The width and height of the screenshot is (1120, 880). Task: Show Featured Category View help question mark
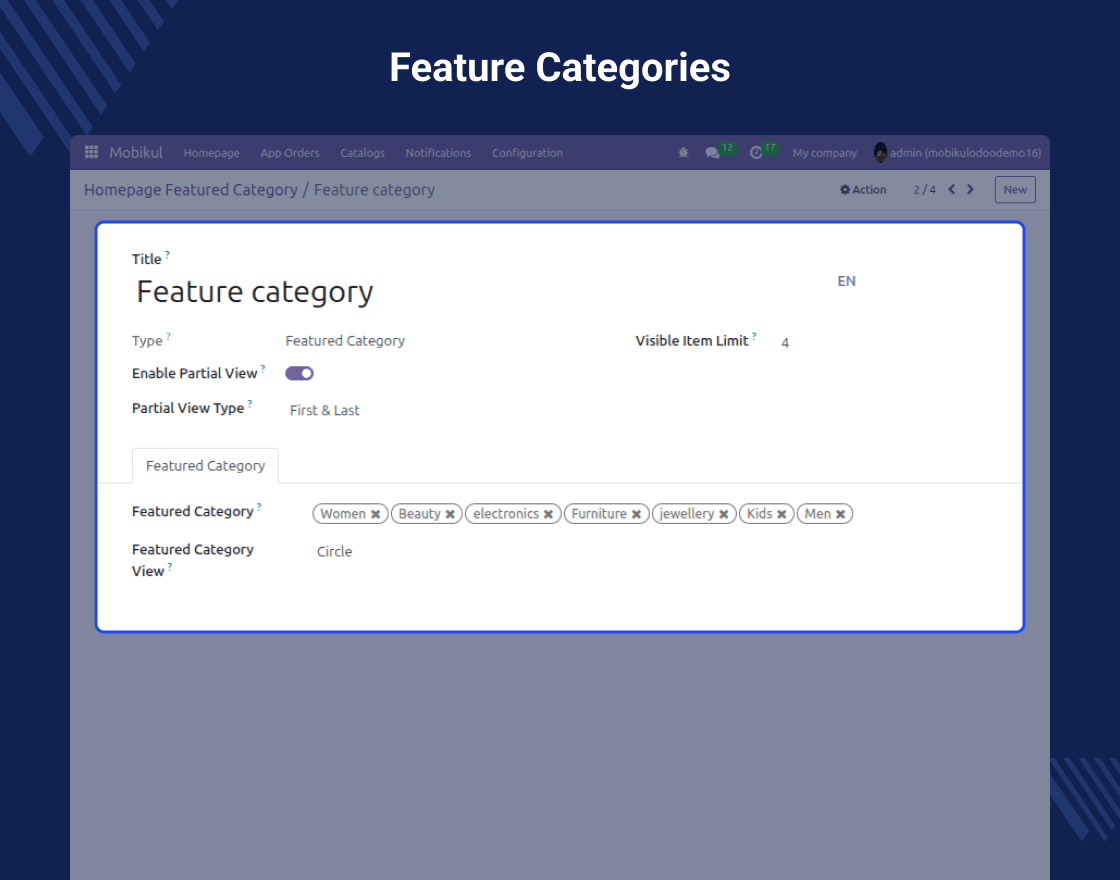pyautogui.click(x=170, y=566)
